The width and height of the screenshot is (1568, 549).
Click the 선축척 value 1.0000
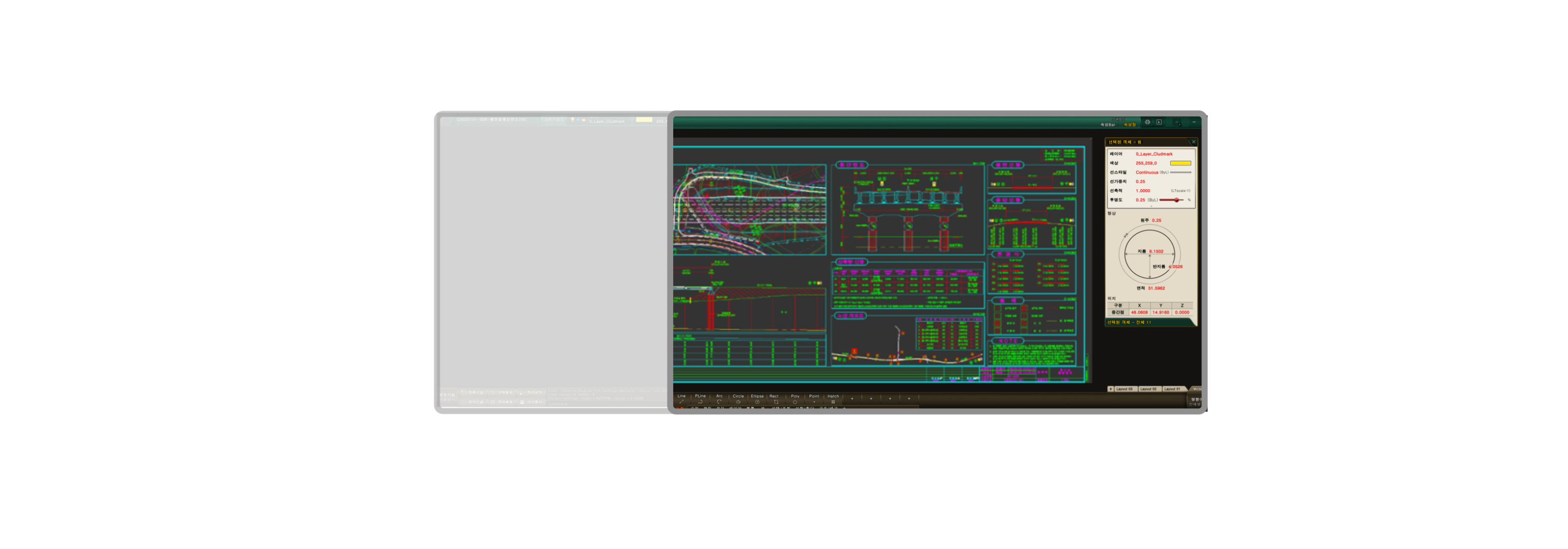point(1143,191)
